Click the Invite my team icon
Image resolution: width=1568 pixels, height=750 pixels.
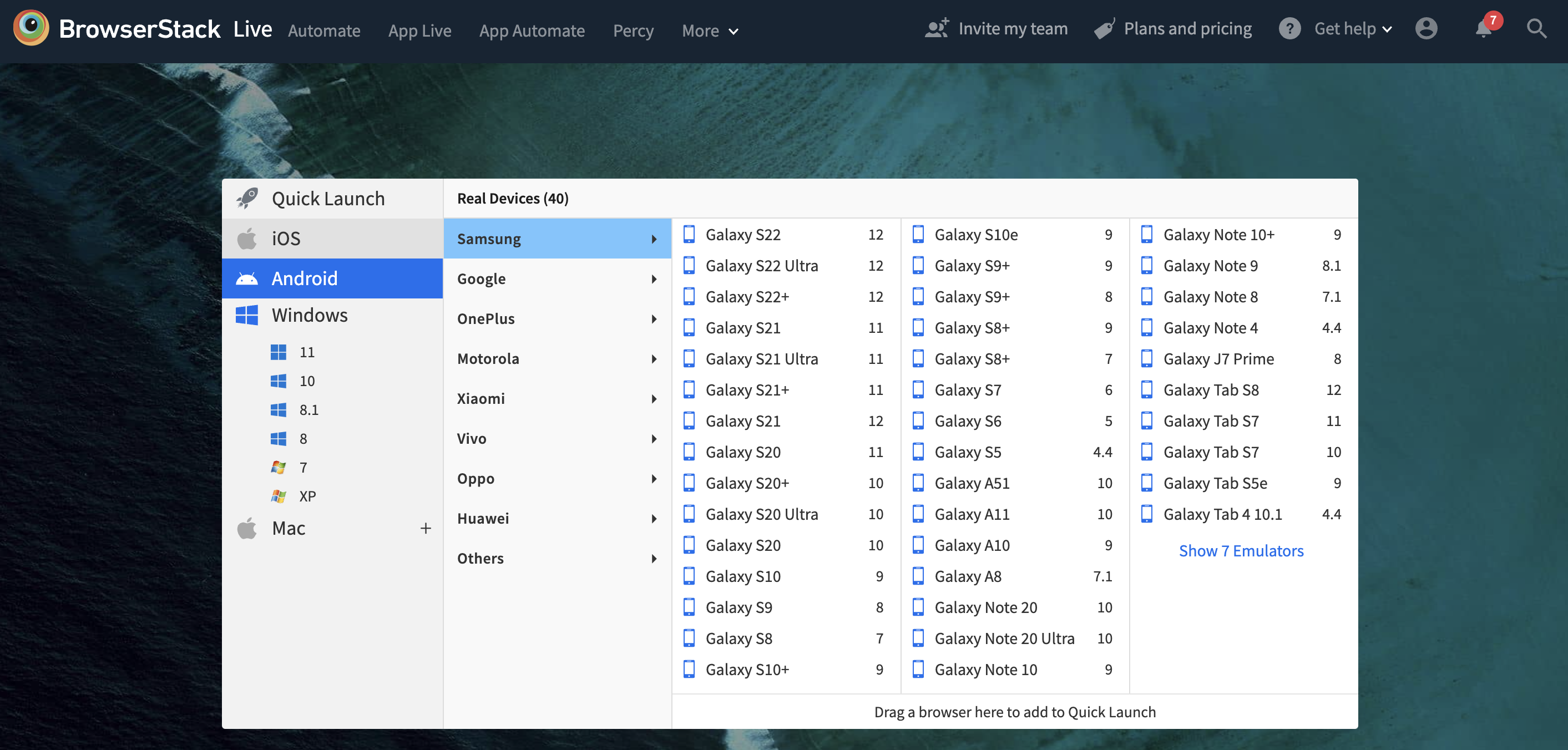pos(937,27)
